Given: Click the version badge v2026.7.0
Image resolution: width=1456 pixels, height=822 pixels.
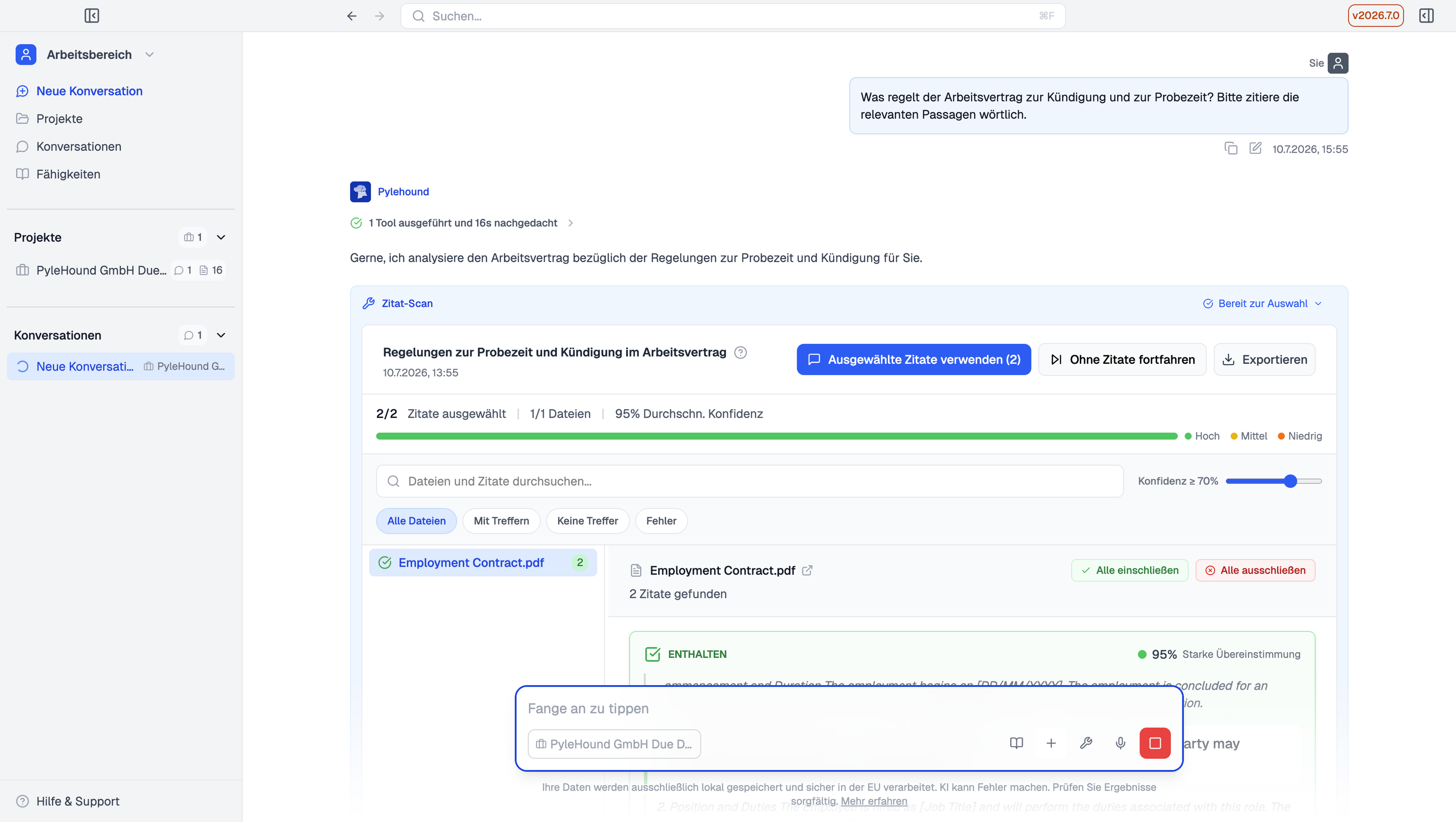Looking at the screenshot, I should click(x=1375, y=15).
